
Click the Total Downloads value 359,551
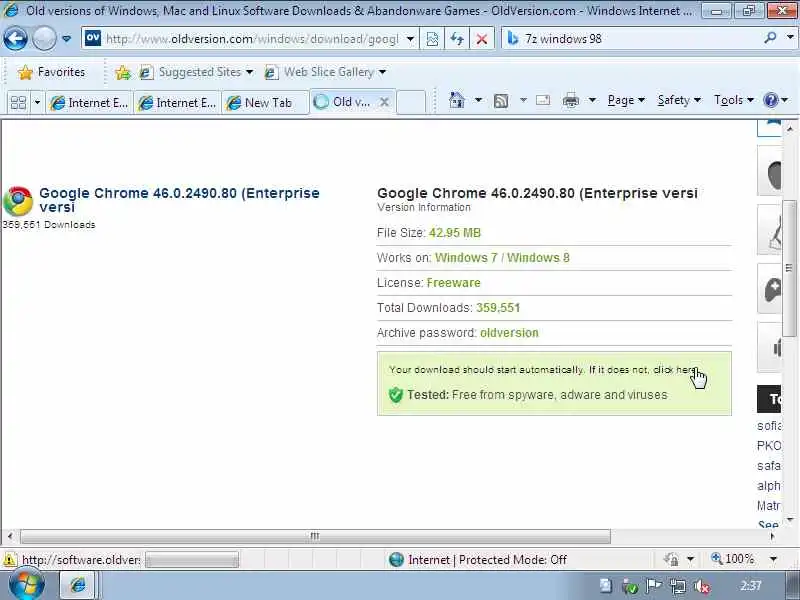point(498,308)
